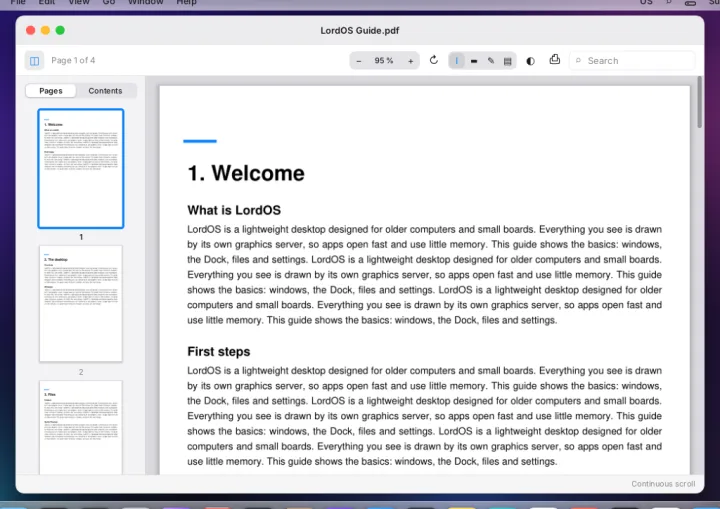Zoom in with the plus button
The width and height of the screenshot is (720, 509).
click(411, 61)
